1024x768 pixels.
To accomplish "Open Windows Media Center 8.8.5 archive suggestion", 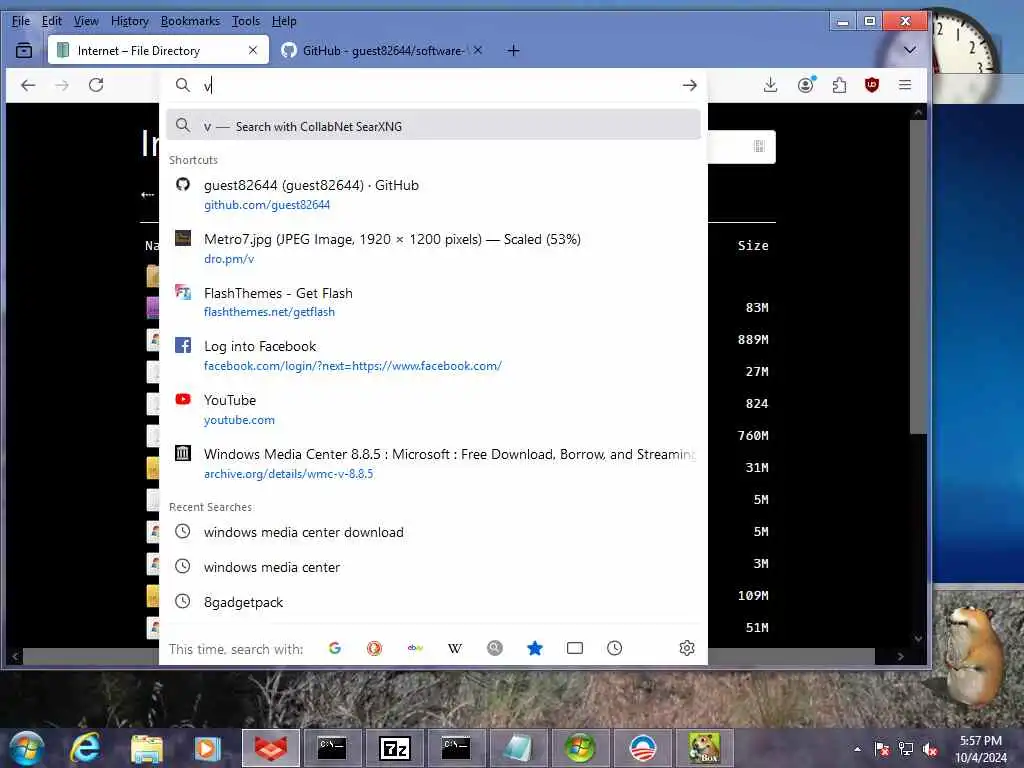I will click(433, 463).
